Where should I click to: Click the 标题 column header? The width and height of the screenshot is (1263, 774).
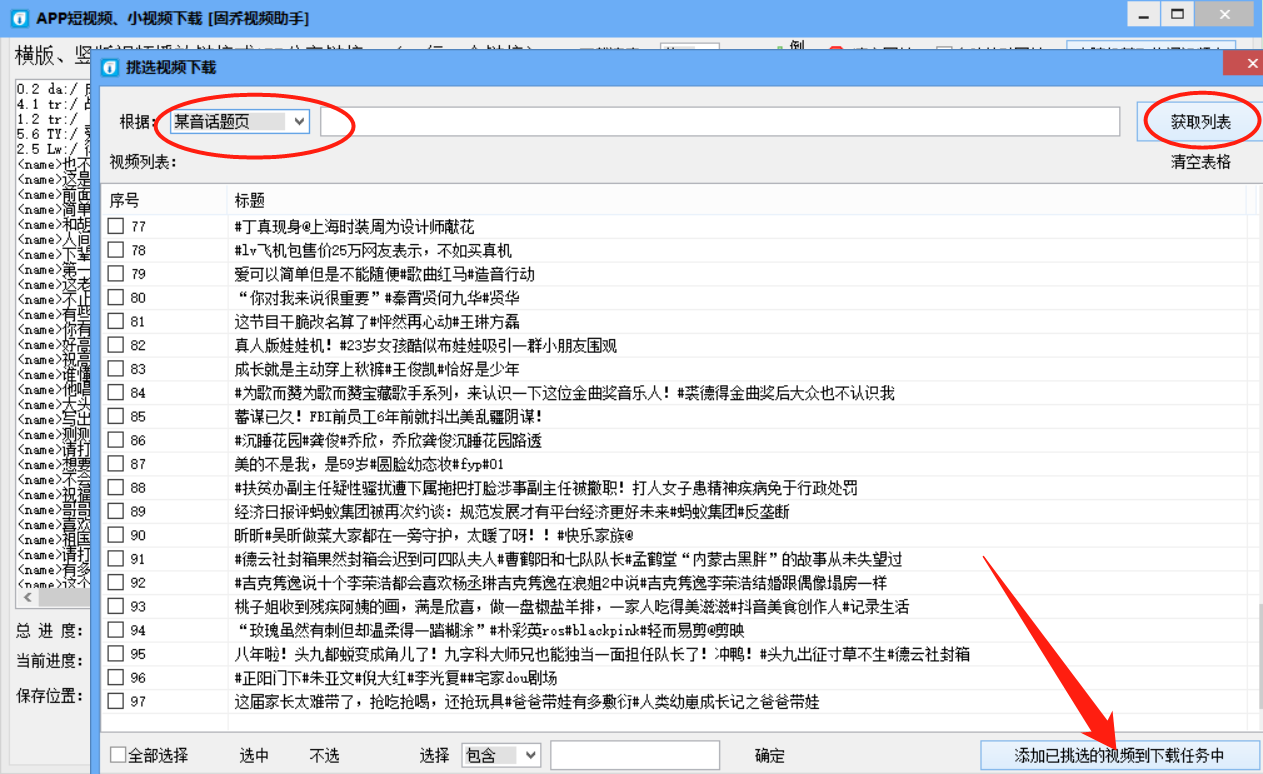click(x=250, y=199)
